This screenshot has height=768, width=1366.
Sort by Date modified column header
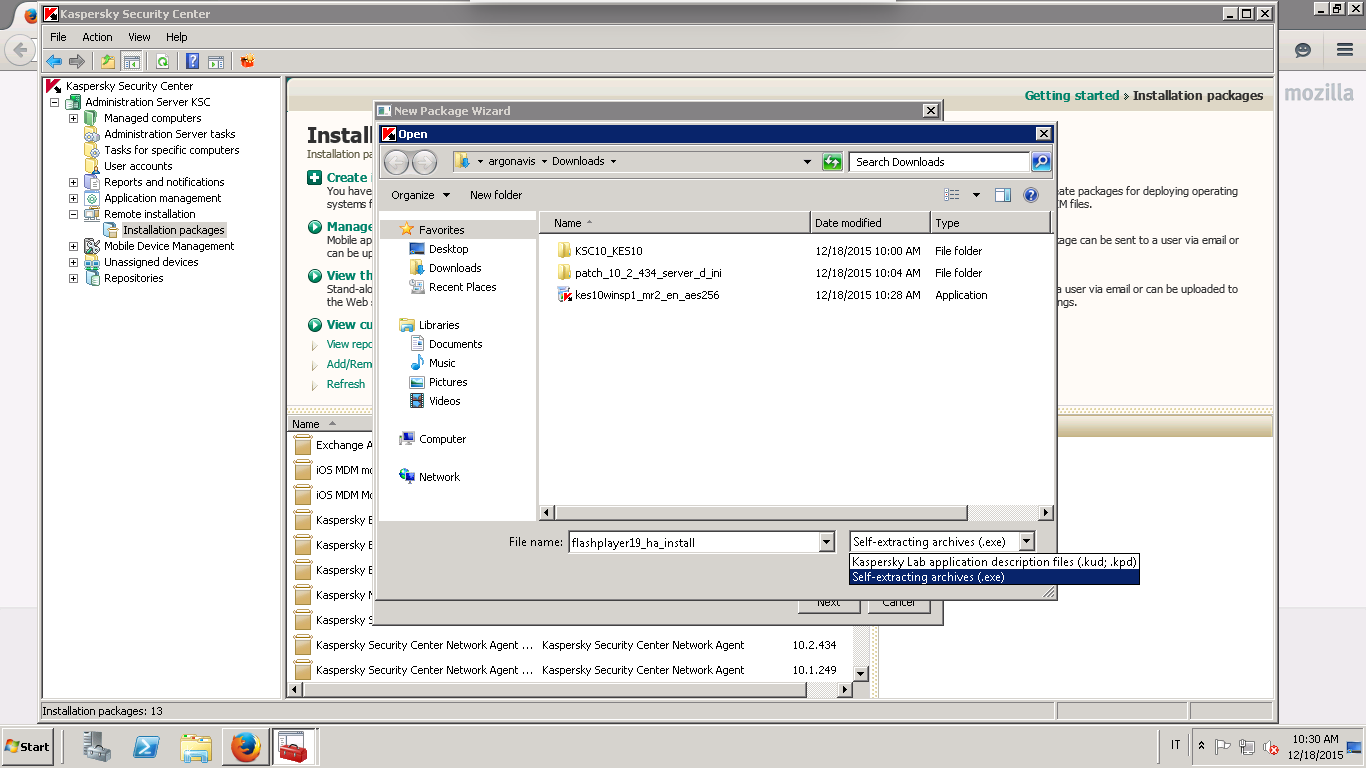870,223
